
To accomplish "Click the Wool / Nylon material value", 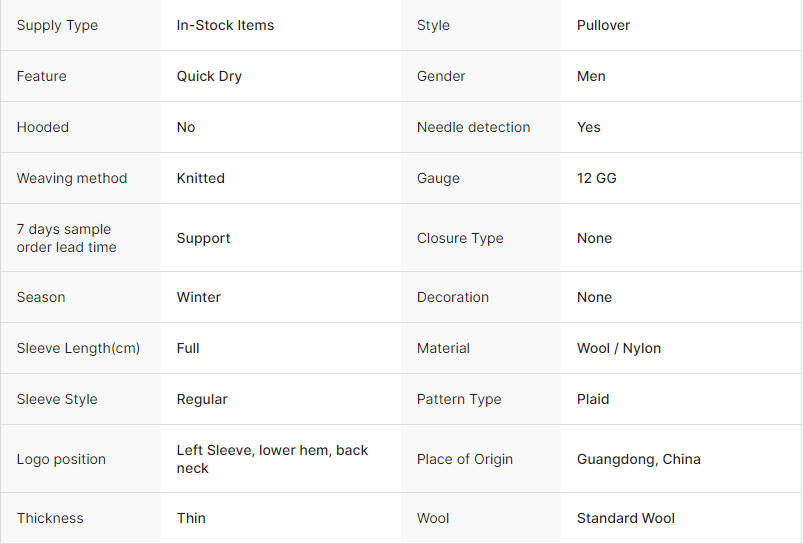I will pos(618,348).
